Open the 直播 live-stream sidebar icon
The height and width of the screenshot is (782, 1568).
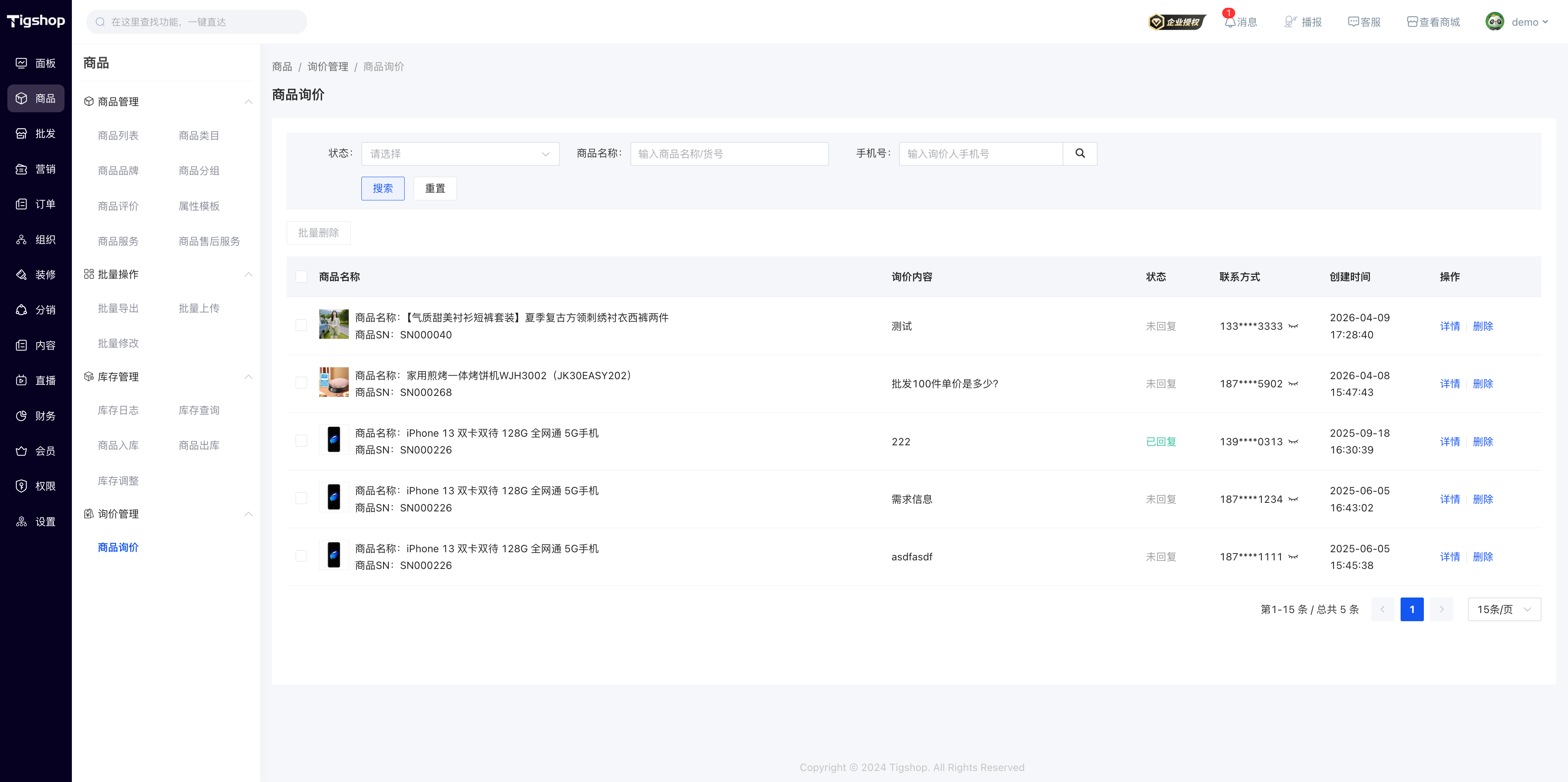coord(21,381)
